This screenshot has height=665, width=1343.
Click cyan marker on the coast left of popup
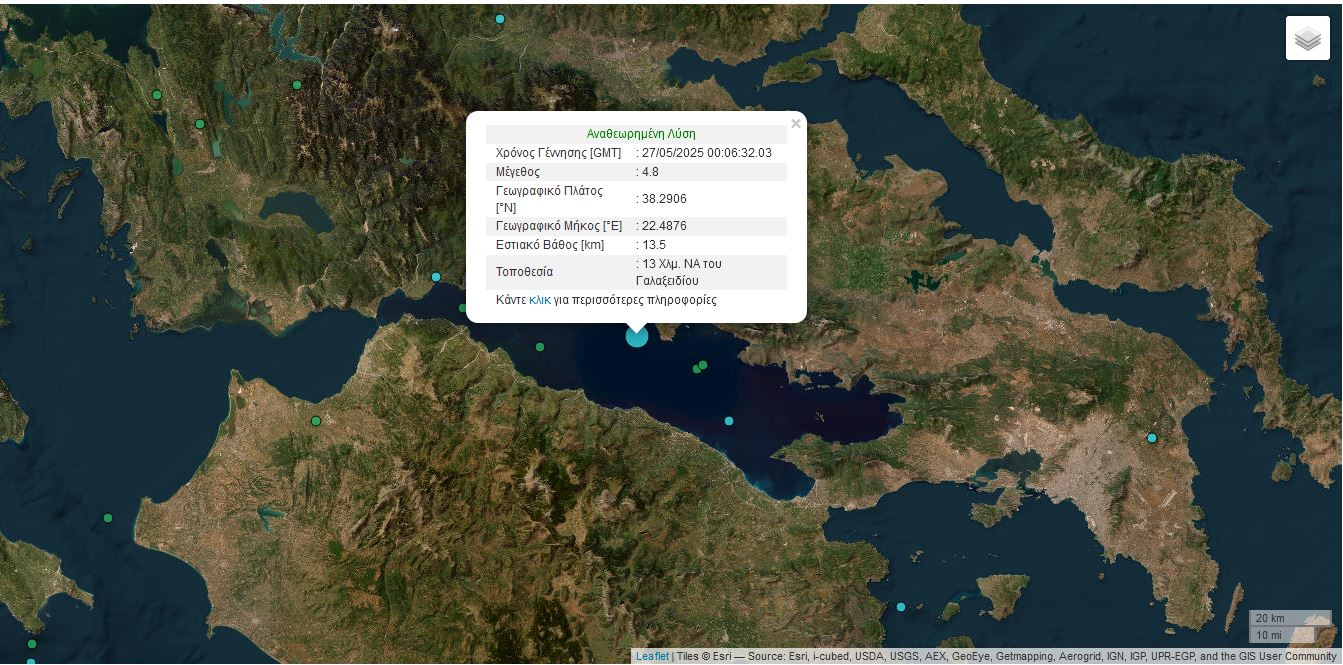(x=436, y=277)
